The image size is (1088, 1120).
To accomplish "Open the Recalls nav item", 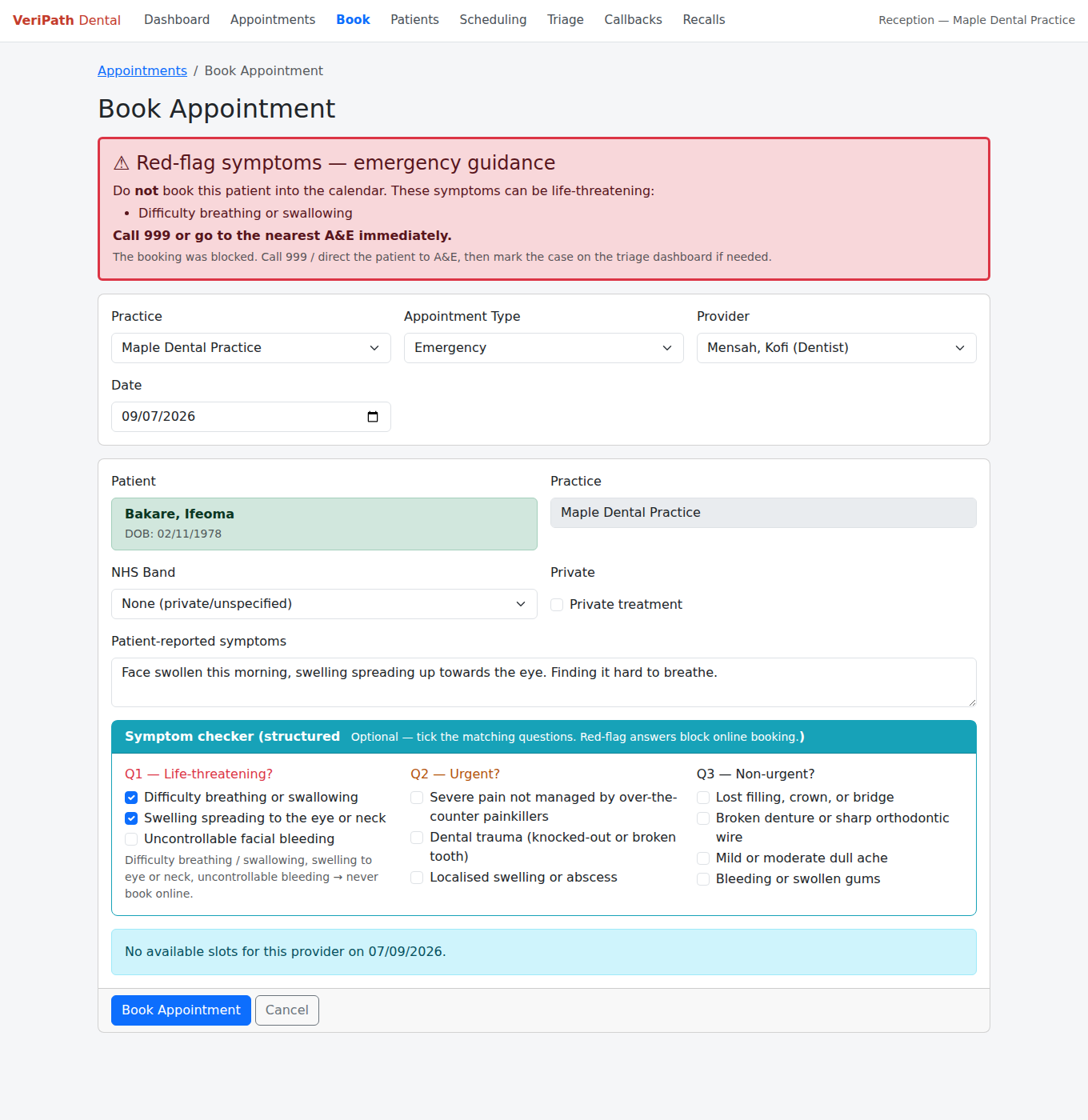I will (704, 20).
